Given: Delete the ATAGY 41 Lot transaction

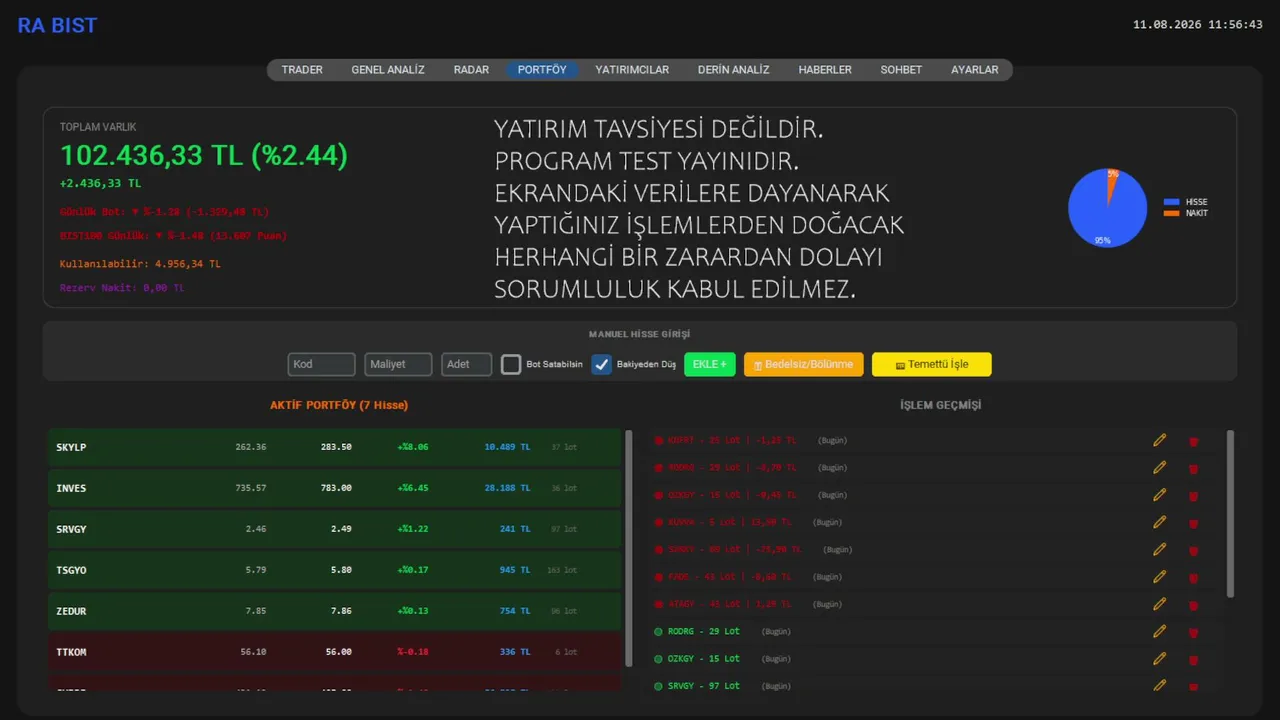Looking at the screenshot, I should coord(1193,605).
